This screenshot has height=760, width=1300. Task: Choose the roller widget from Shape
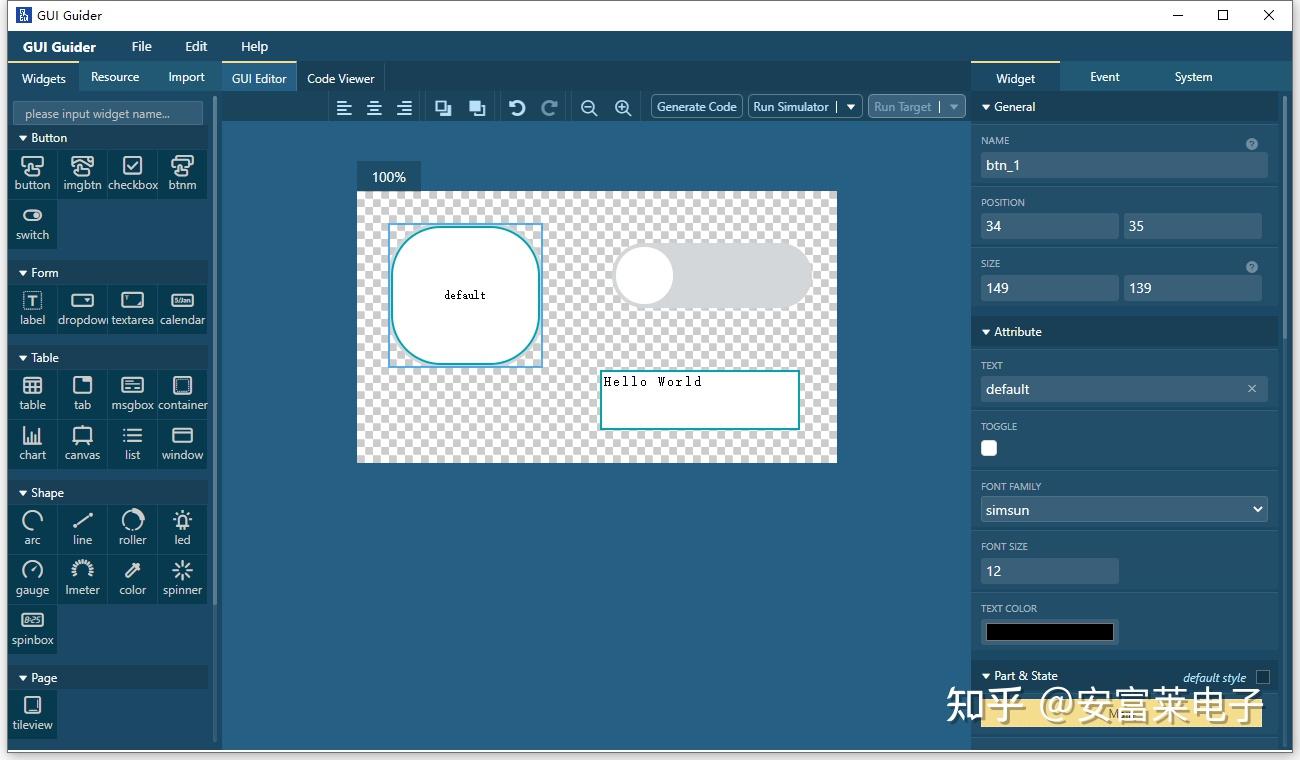tap(132, 528)
